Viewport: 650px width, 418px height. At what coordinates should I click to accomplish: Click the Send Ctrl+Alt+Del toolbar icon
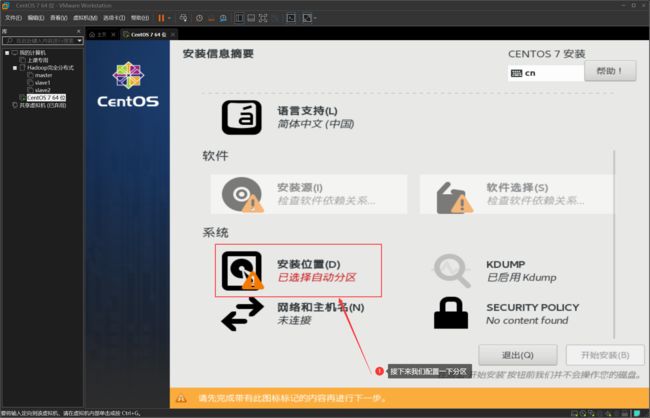(x=183, y=18)
